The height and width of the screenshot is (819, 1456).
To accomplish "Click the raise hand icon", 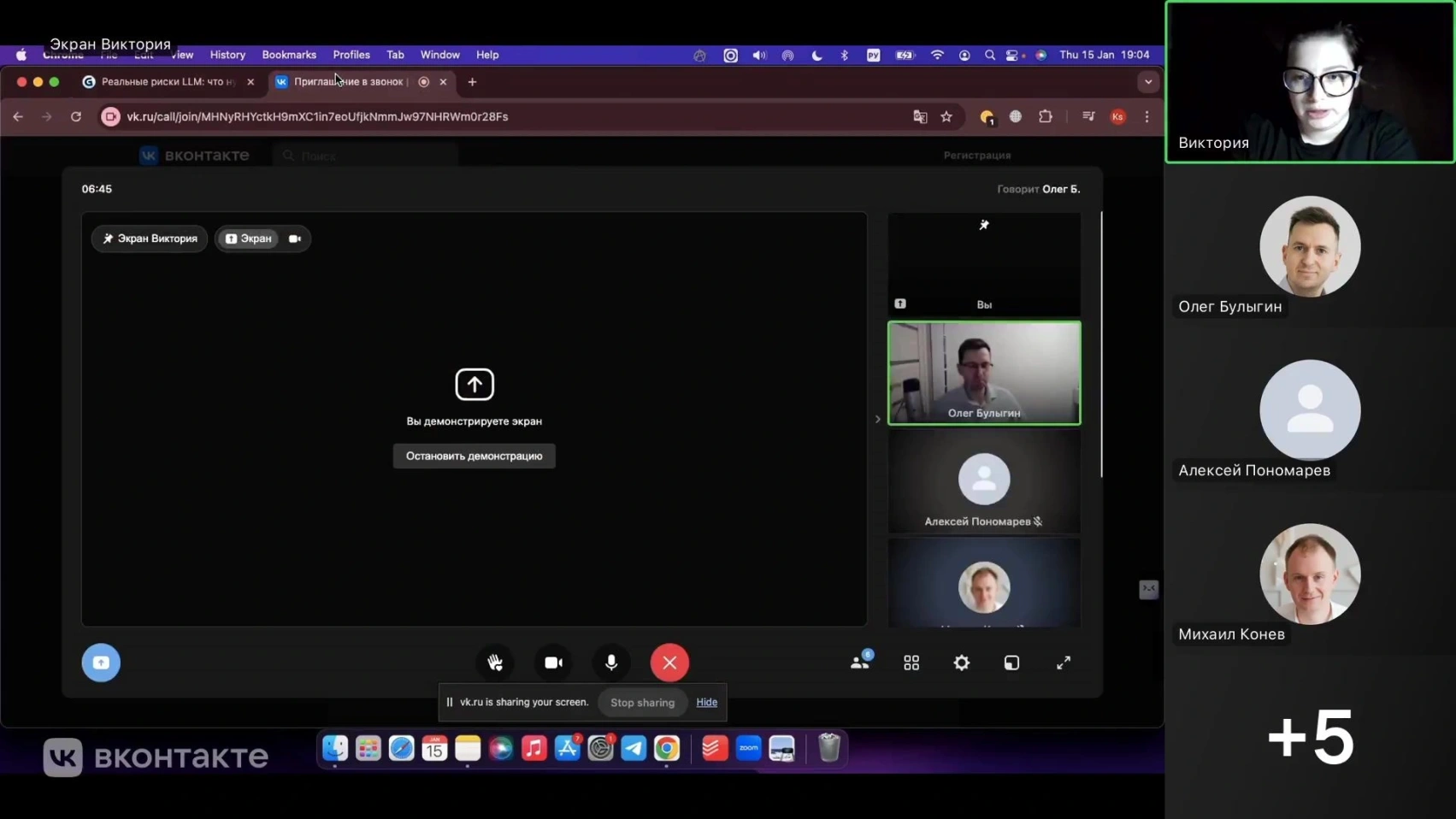I will pyautogui.click(x=495, y=663).
